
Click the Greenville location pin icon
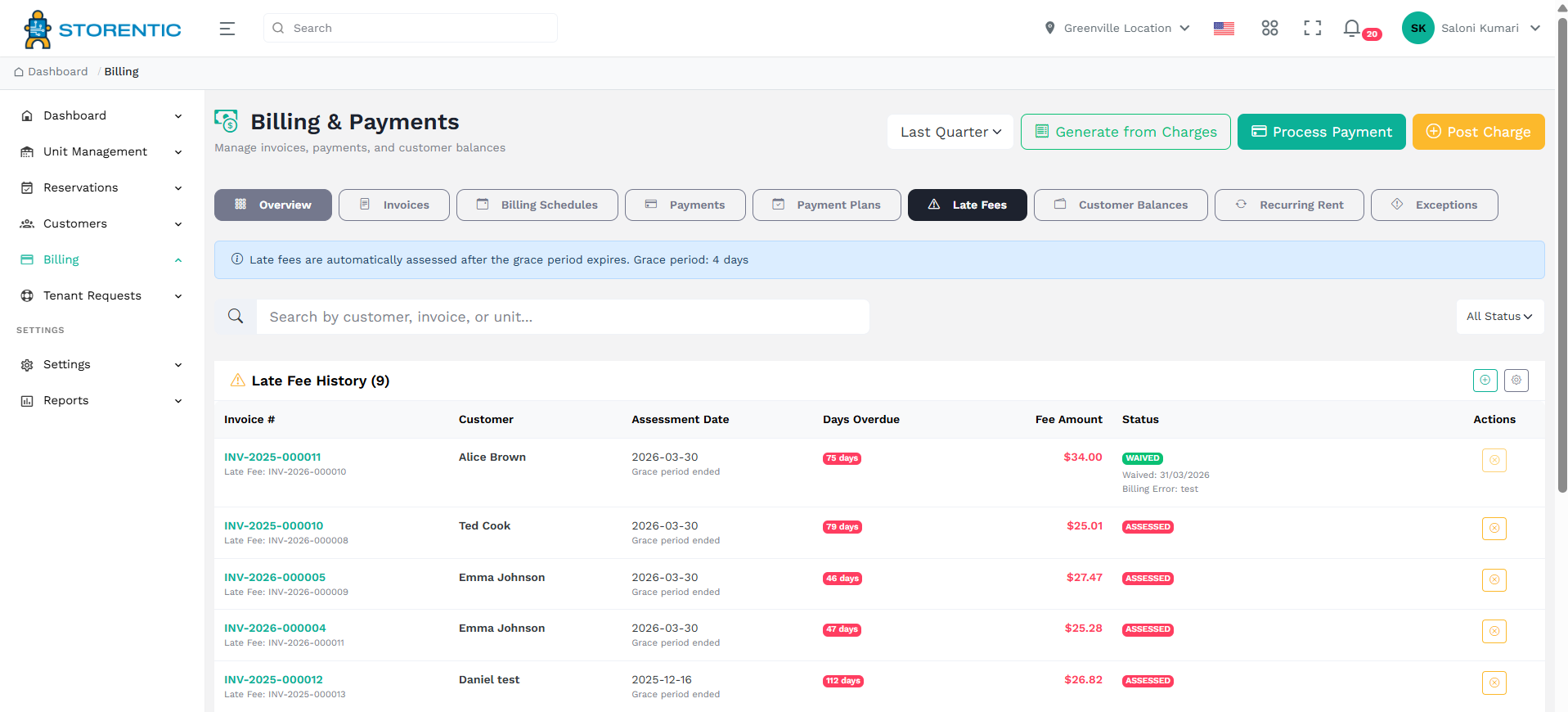click(1050, 29)
